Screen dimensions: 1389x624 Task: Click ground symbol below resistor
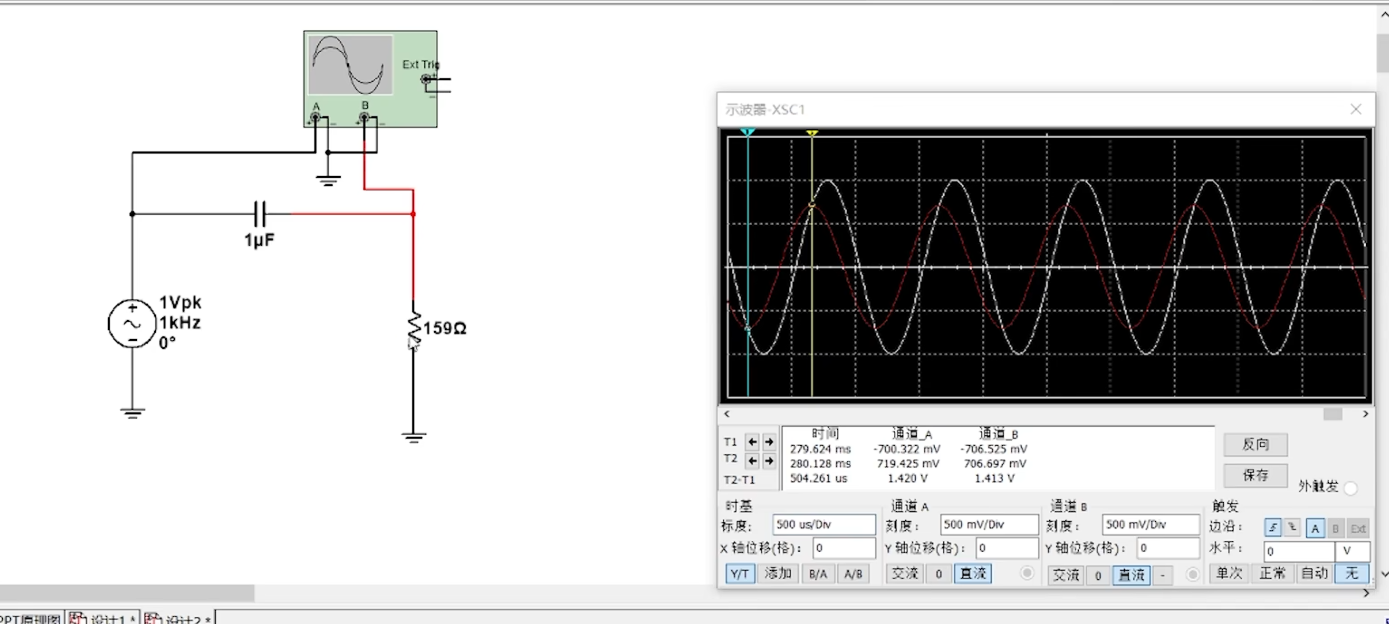pos(414,436)
